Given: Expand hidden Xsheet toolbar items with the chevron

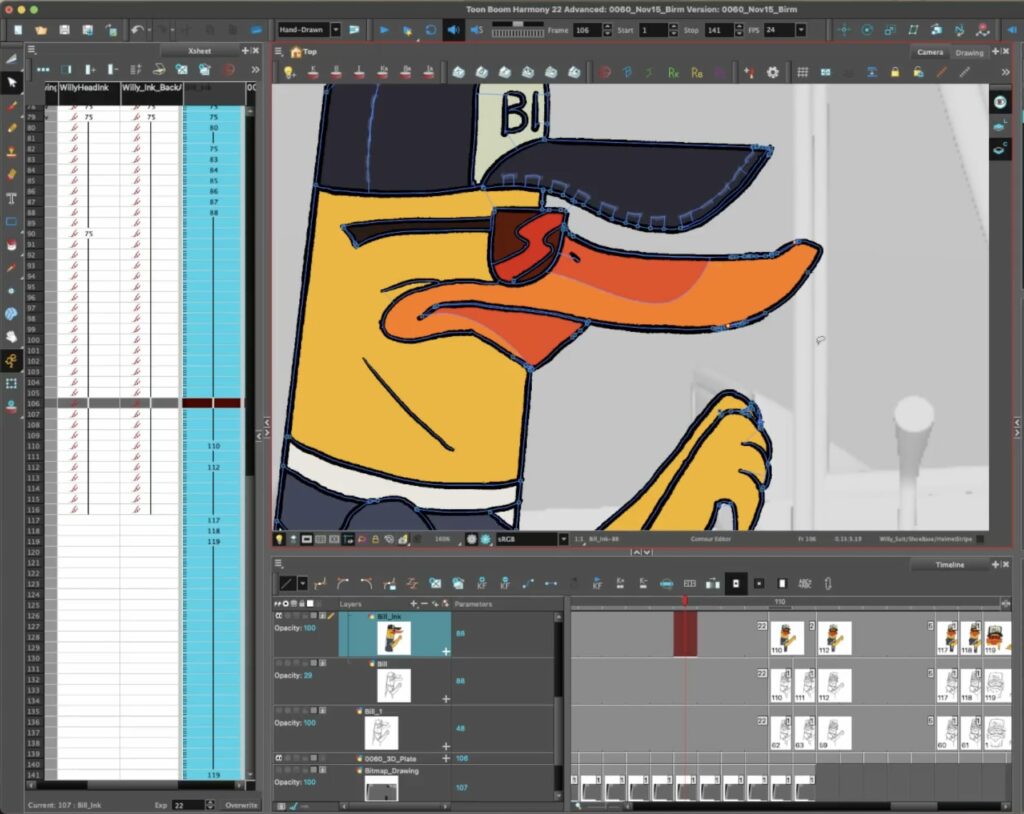Looking at the screenshot, I should click(255, 69).
